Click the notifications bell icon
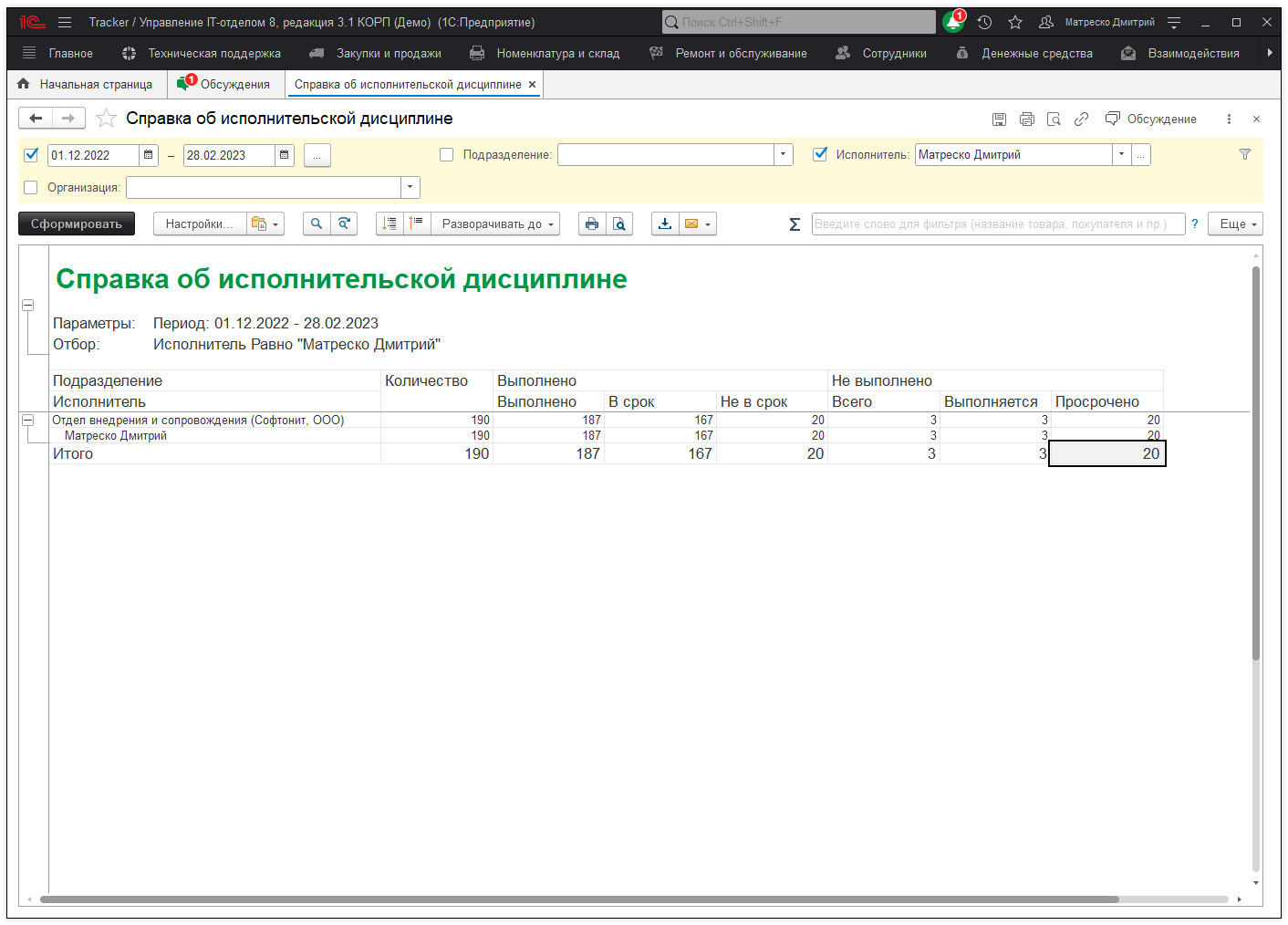This screenshot has height=925, width=1288. click(953, 22)
